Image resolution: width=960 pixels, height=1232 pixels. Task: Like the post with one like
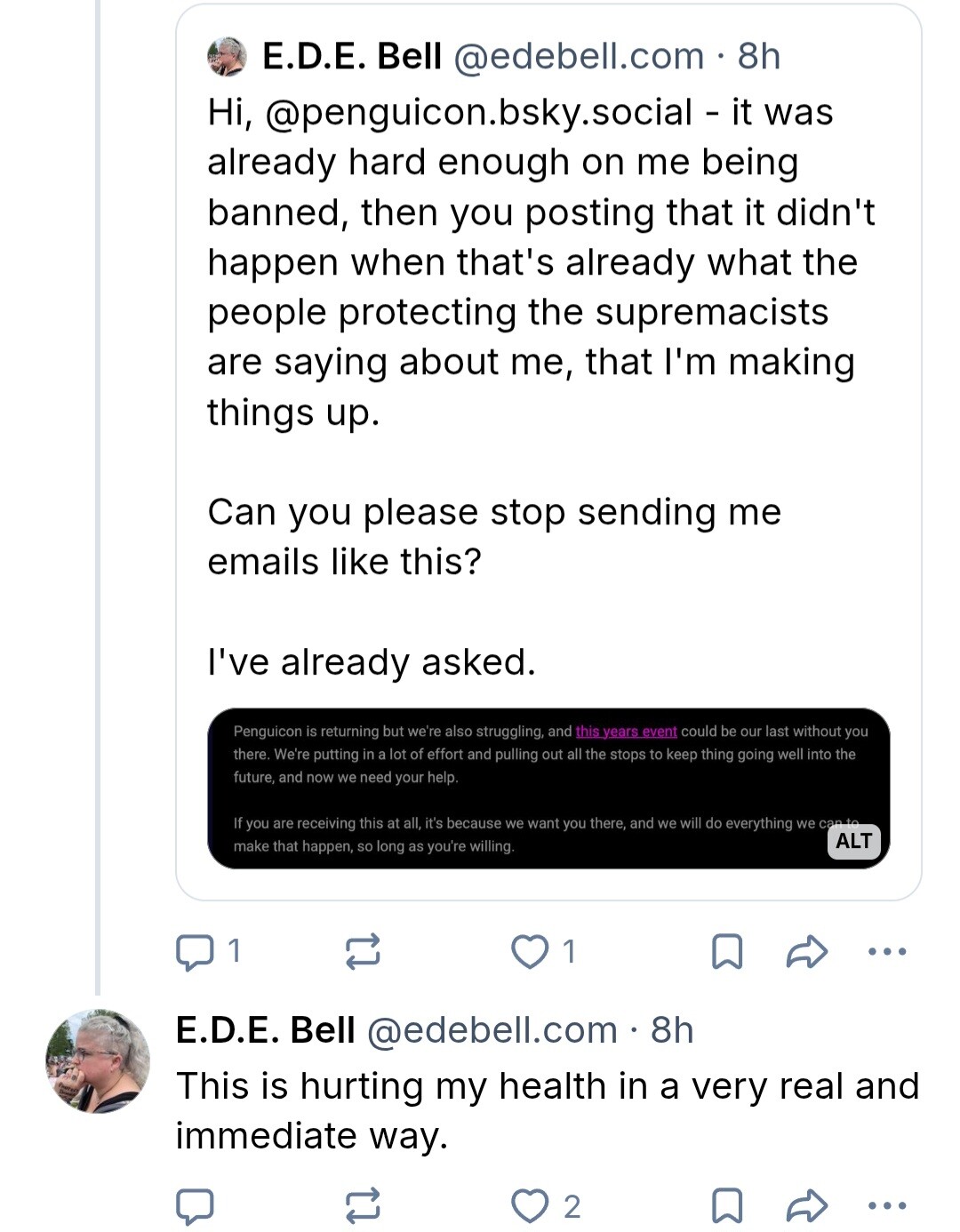pyautogui.click(x=531, y=951)
